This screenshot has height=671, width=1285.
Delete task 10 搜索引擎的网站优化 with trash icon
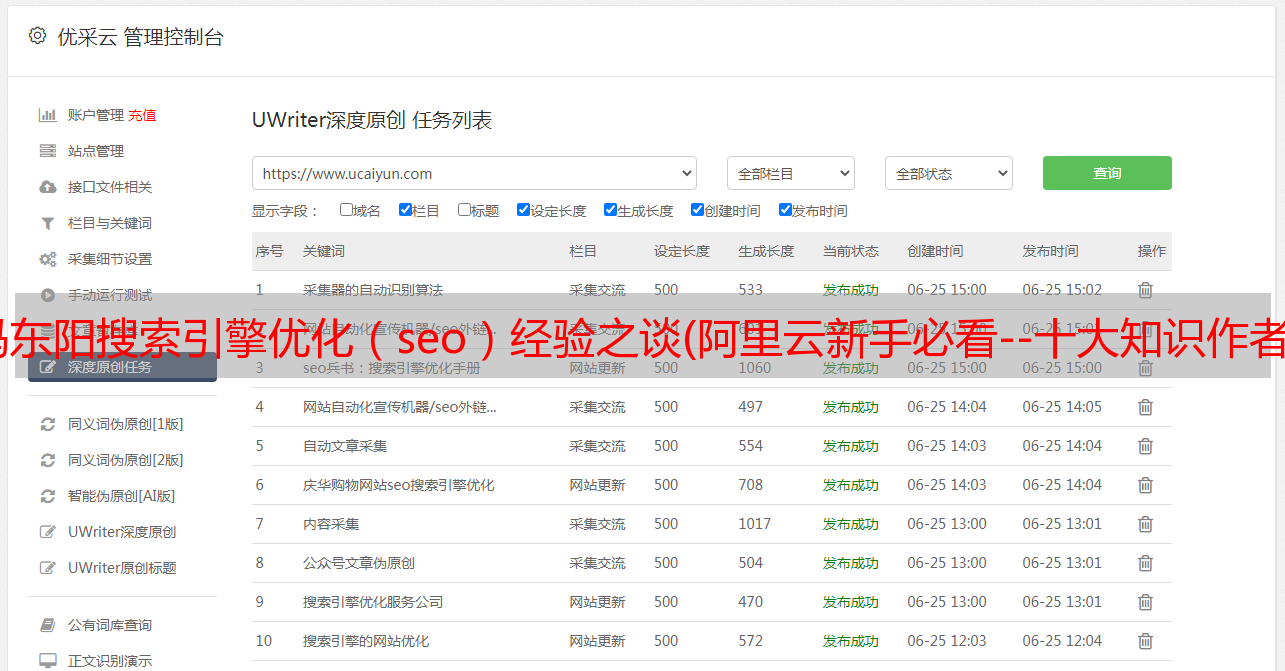pyautogui.click(x=1146, y=641)
